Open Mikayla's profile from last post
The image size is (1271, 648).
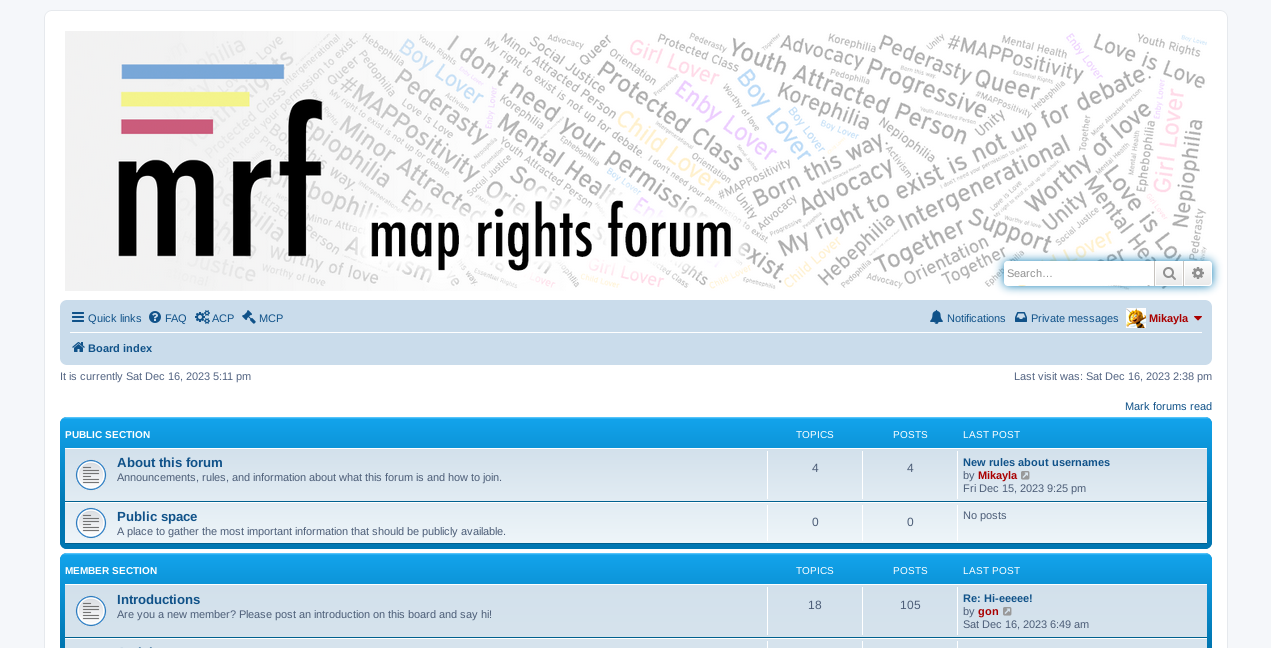coord(997,475)
